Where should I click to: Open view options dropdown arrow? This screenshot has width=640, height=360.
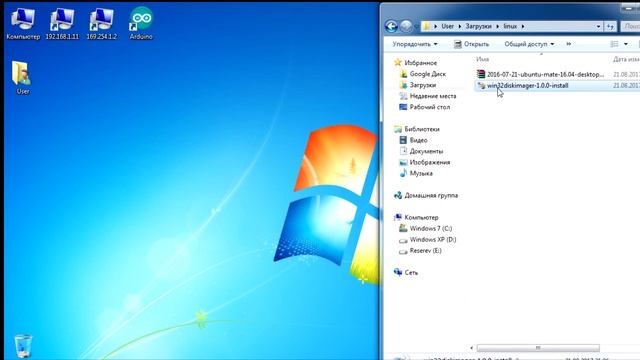coord(626,44)
